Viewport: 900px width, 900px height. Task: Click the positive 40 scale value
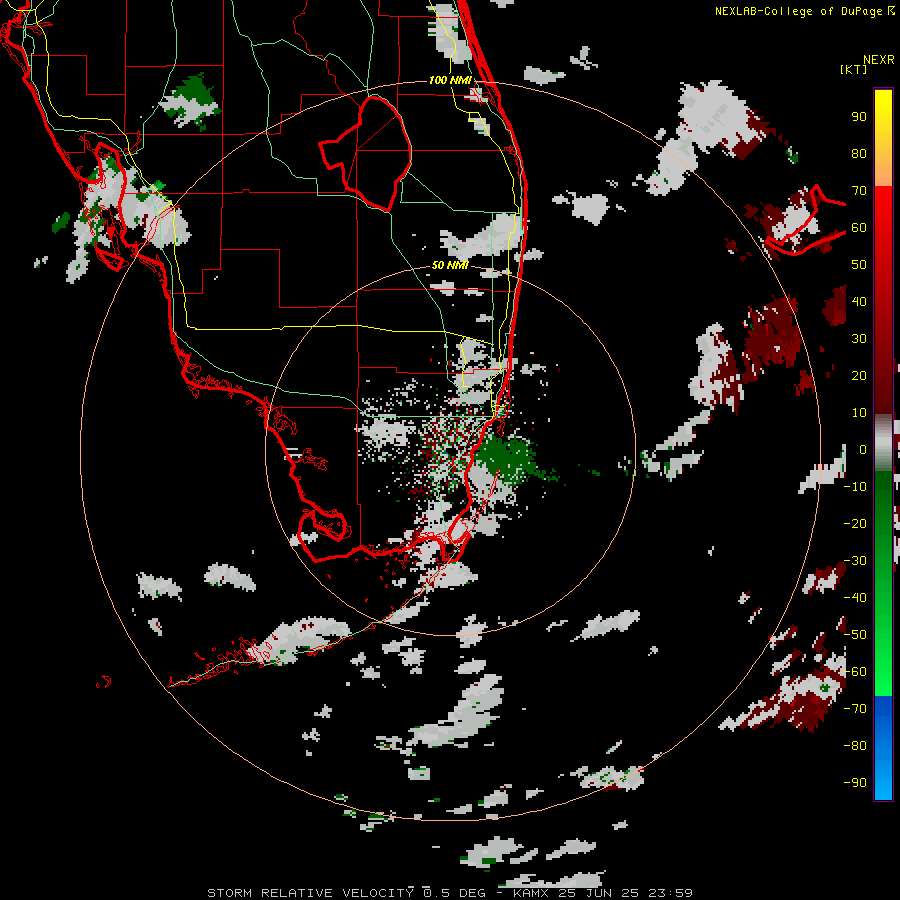pyautogui.click(x=859, y=302)
